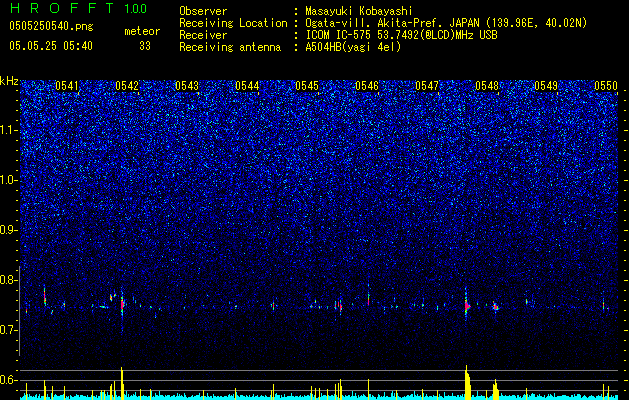The image size is (629, 400).
Task: Click the red meteor echo under 0542
Action: (122, 305)
